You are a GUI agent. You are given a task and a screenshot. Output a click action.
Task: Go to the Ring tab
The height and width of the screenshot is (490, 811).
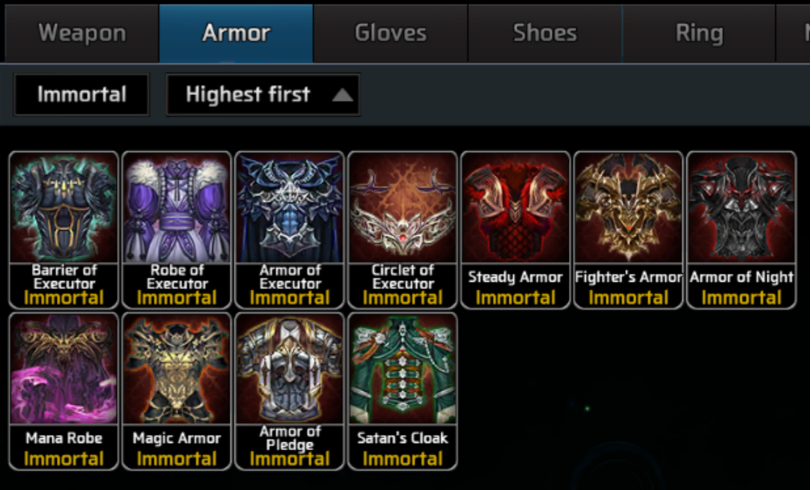point(699,33)
